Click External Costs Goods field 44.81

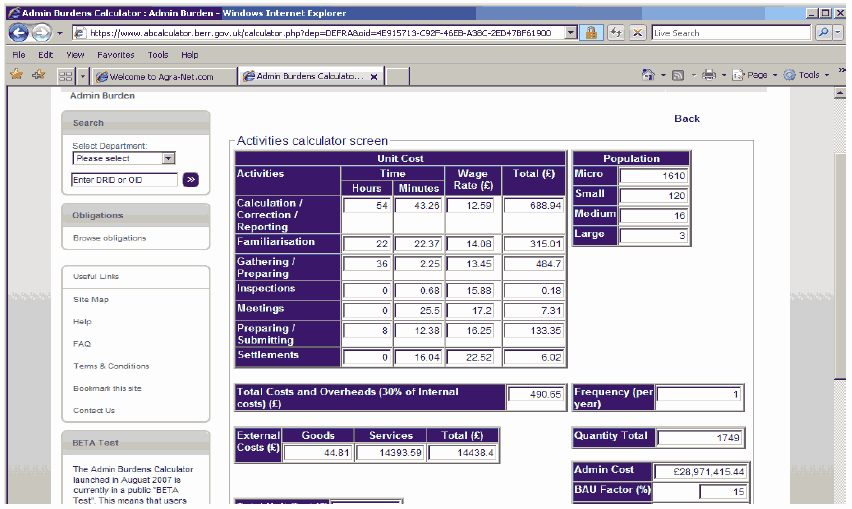point(318,453)
